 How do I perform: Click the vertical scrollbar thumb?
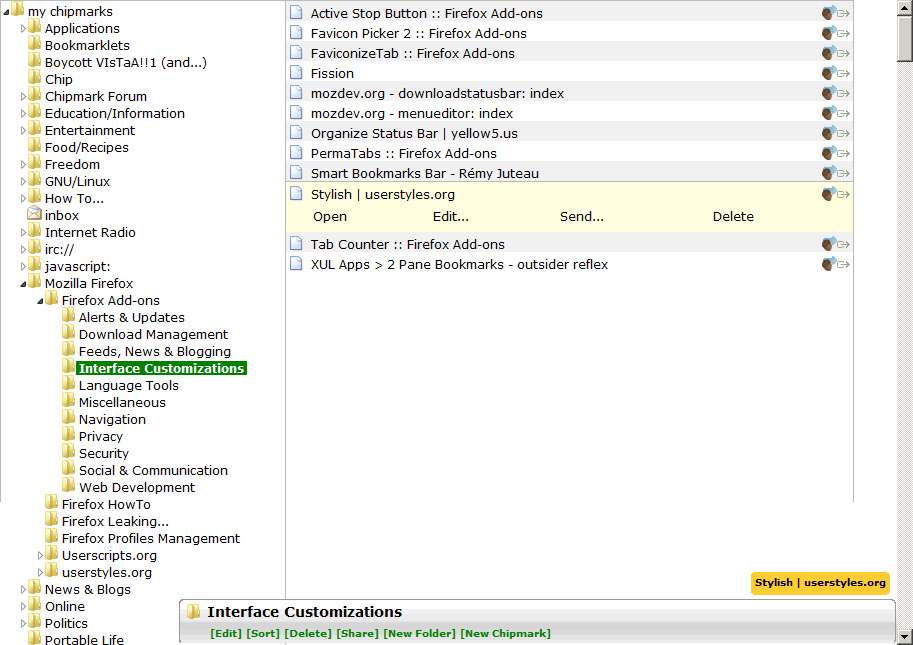[x=905, y=38]
